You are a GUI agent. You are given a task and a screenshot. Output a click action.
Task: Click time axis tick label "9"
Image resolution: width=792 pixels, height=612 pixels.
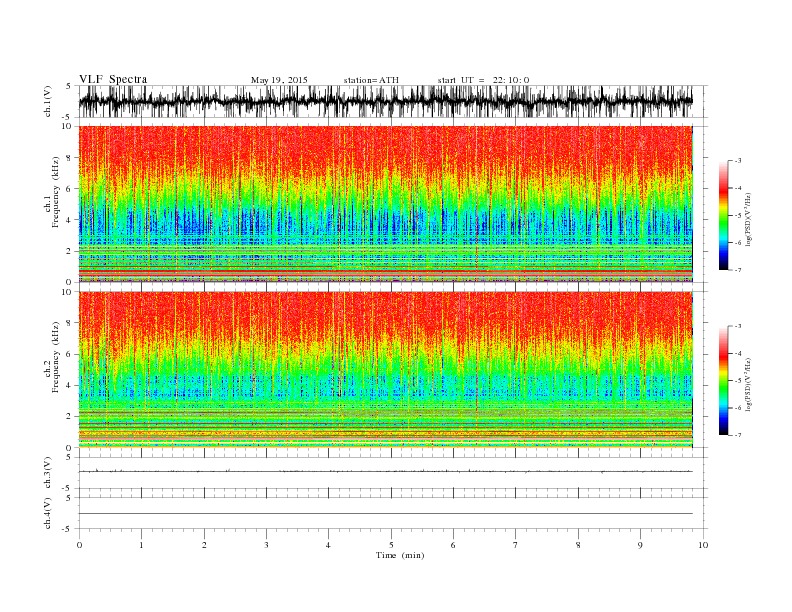640,545
